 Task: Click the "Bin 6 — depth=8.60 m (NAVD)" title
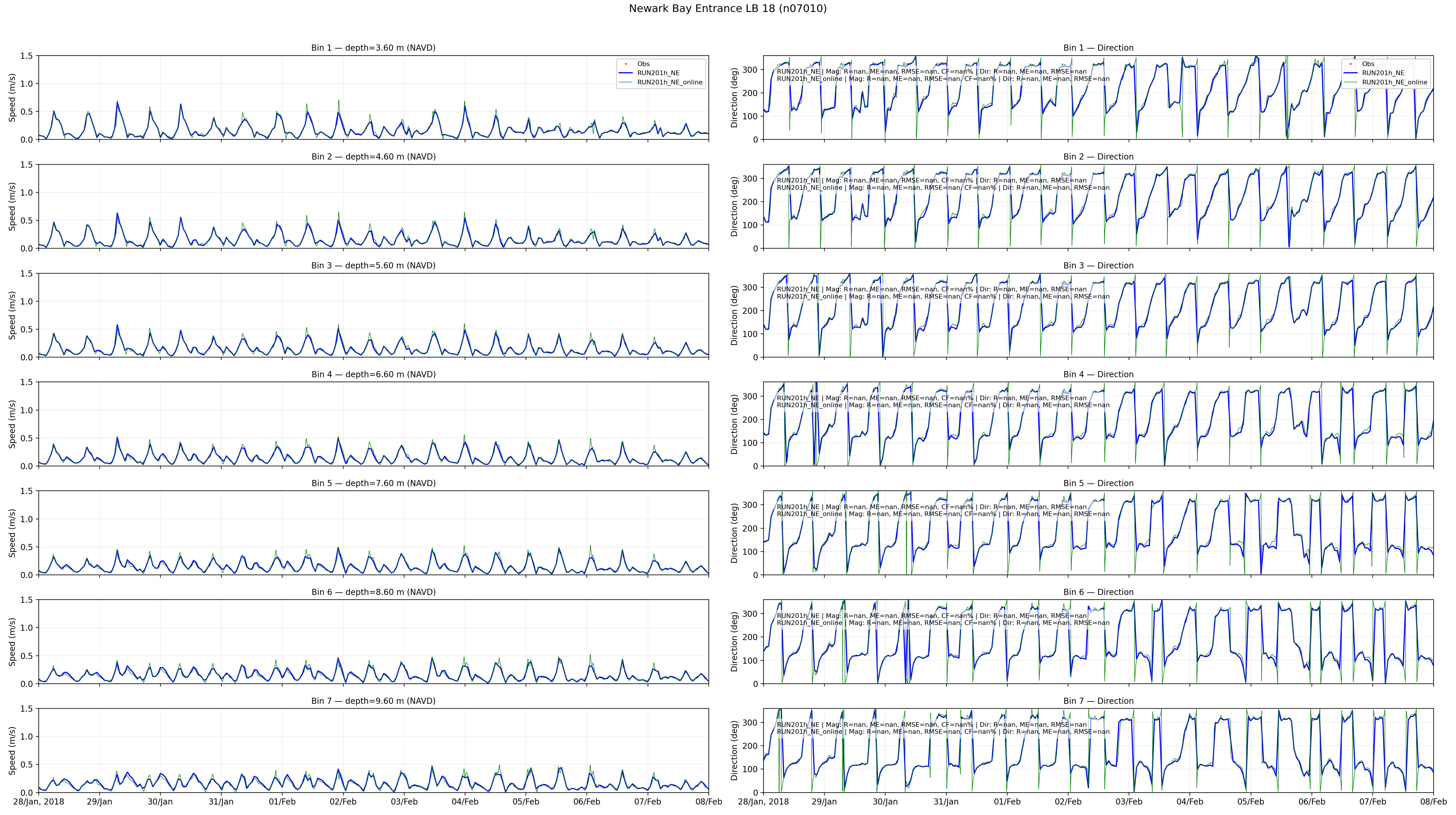coord(373,592)
